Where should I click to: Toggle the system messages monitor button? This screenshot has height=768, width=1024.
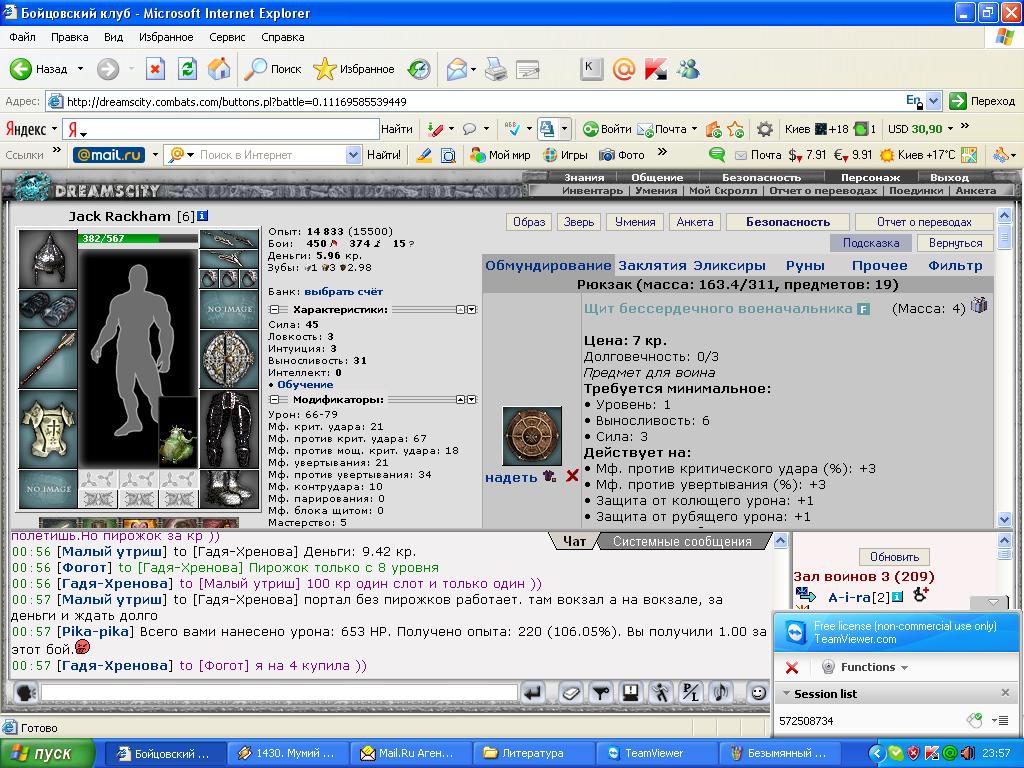pos(630,692)
